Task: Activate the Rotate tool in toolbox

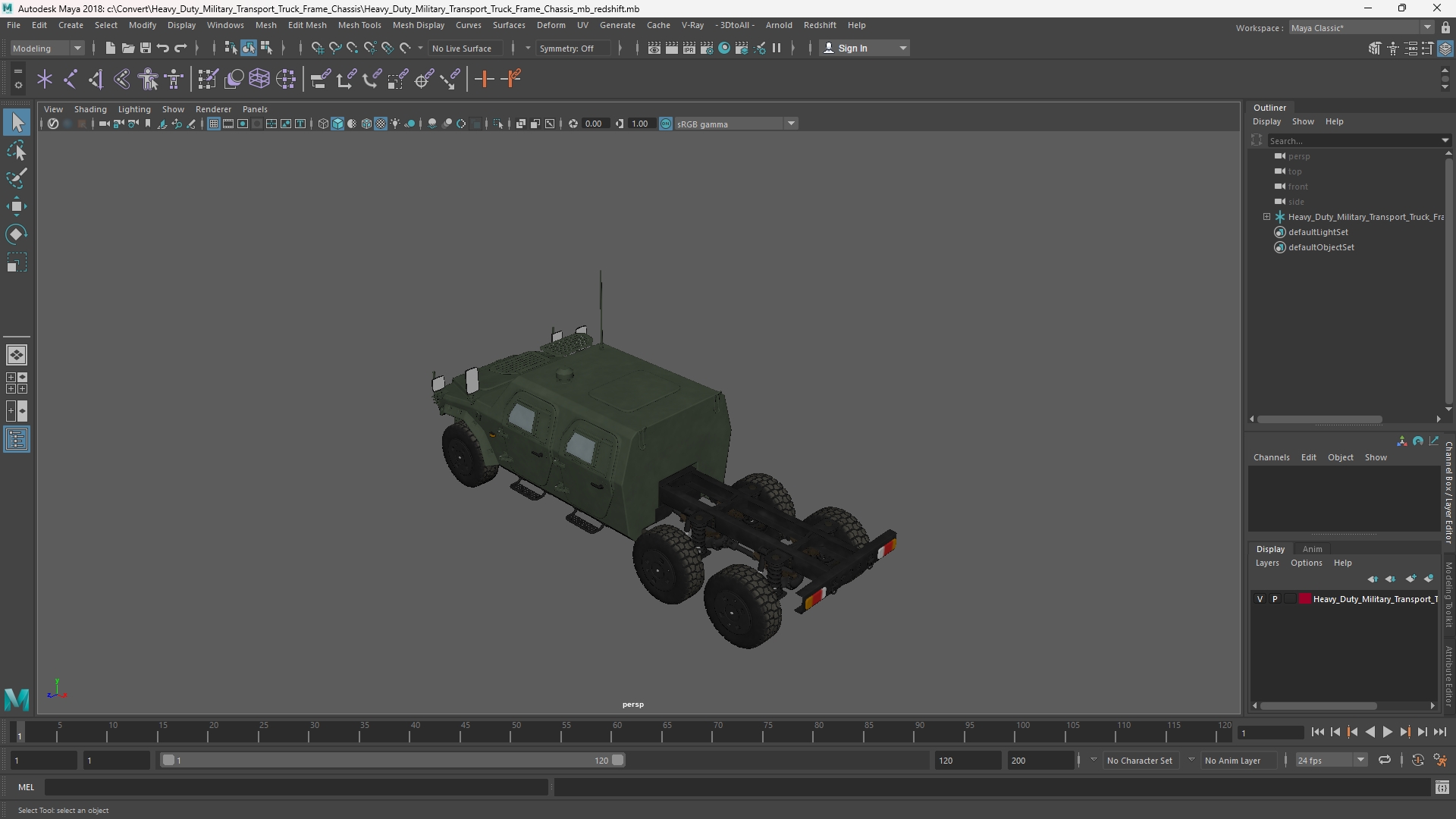Action: 17,234
